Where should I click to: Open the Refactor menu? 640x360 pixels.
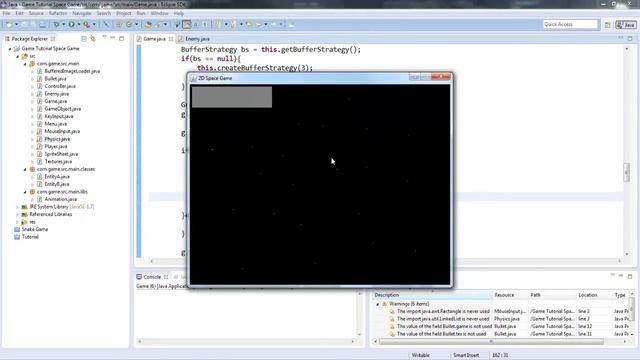pyautogui.click(x=58, y=13)
